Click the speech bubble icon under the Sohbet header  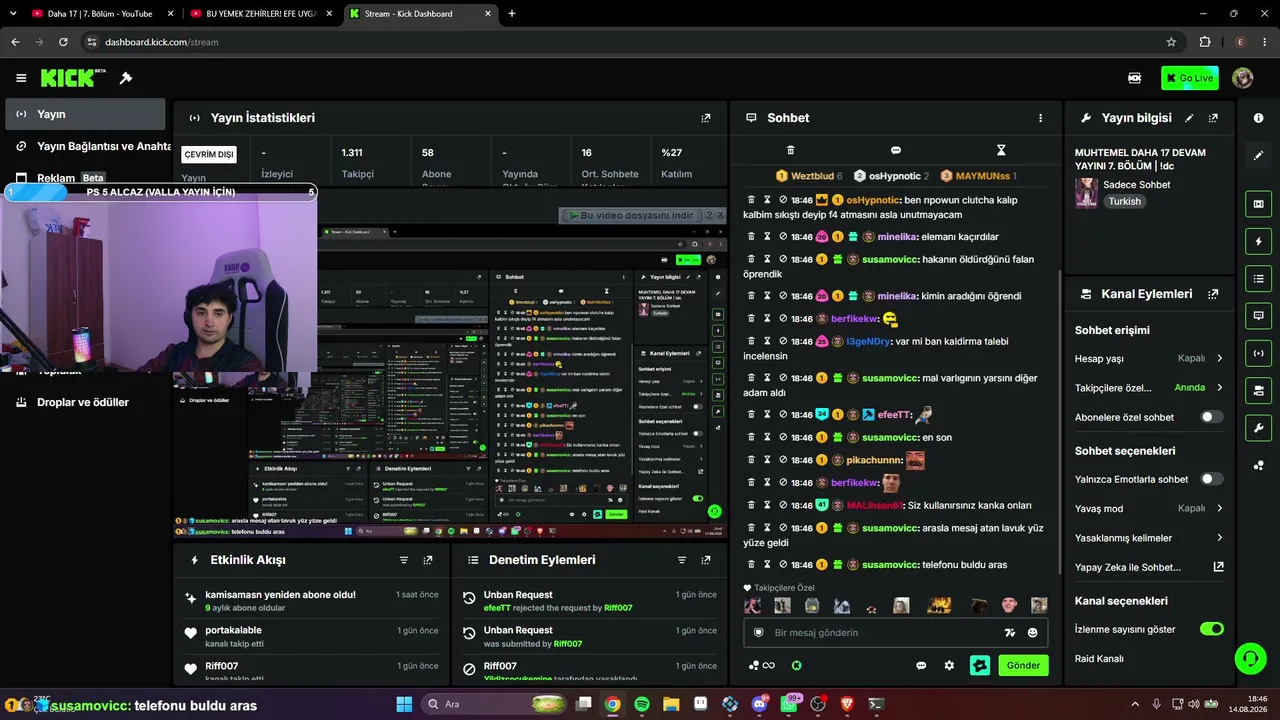pyautogui.click(x=896, y=150)
